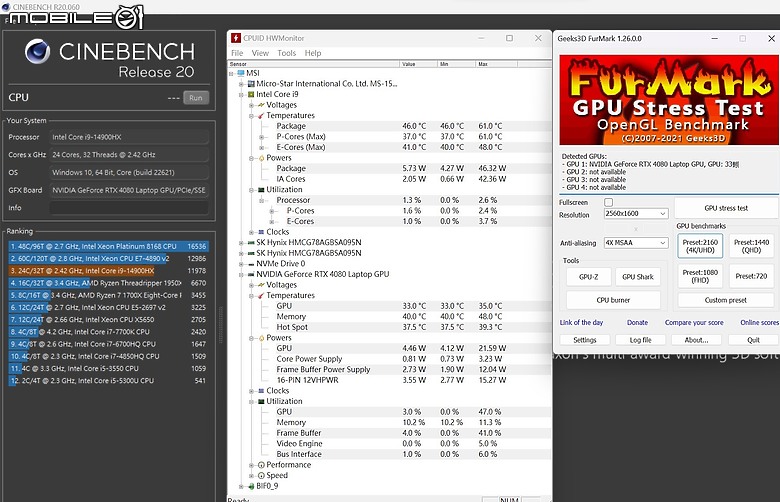
Task: Expand the Micro-Star International node
Action: (x=241, y=84)
